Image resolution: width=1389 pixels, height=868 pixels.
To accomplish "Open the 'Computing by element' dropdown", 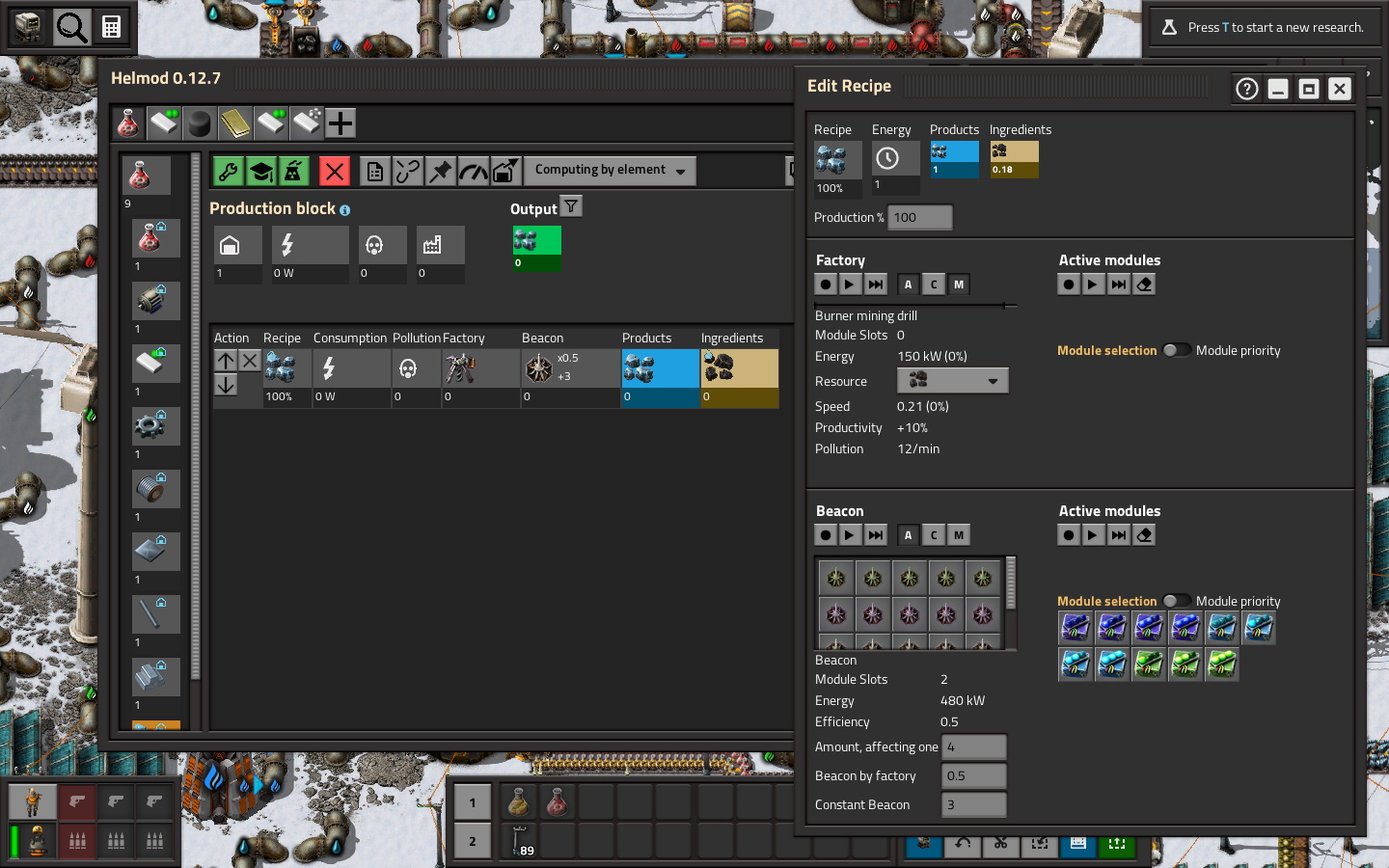I will coord(610,171).
